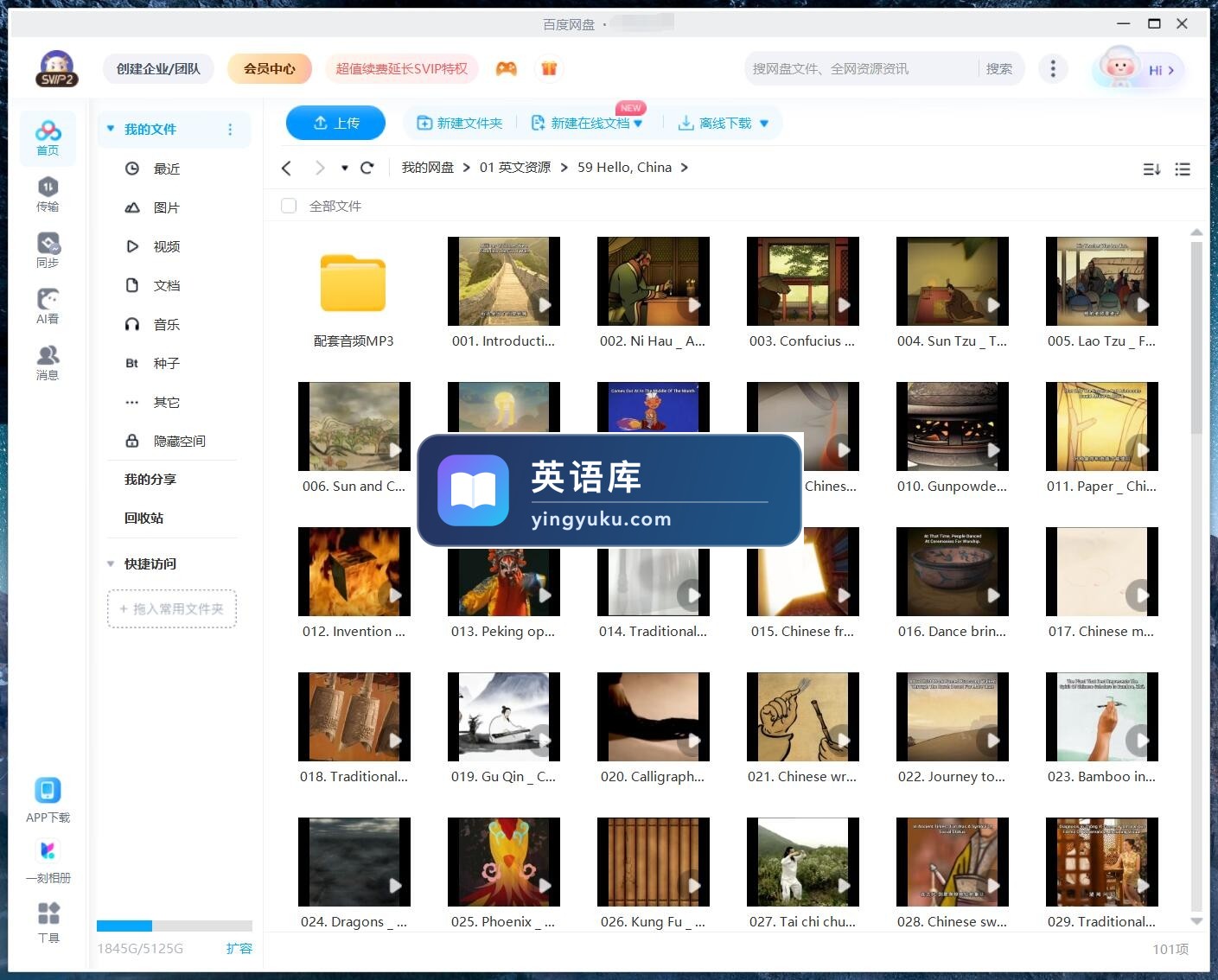Select video 001. Introducti... thumbnail

click(x=504, y=281)
